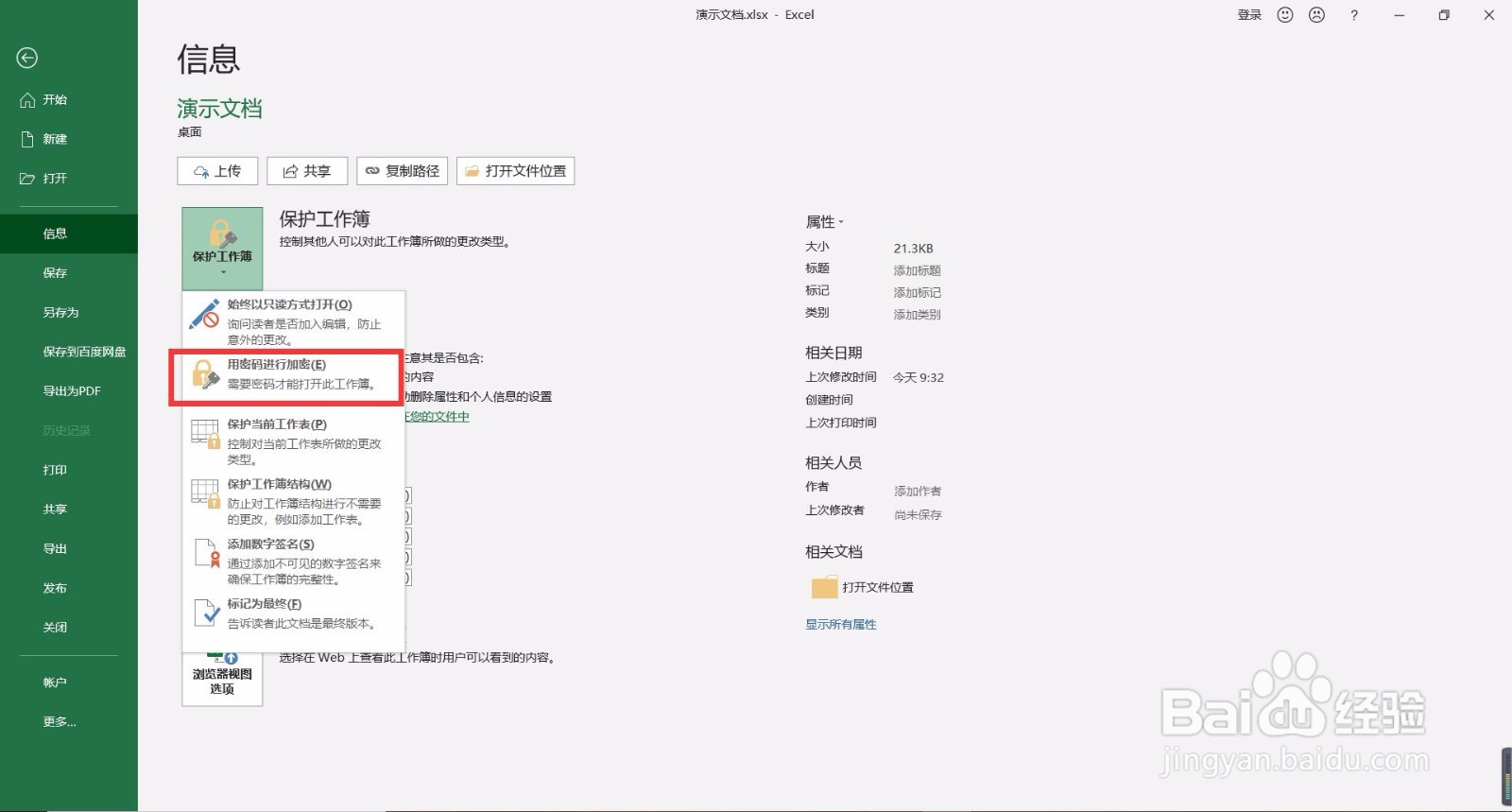
Task: Select 新建 in the sidebar
Action: click(x=55, y=139)
